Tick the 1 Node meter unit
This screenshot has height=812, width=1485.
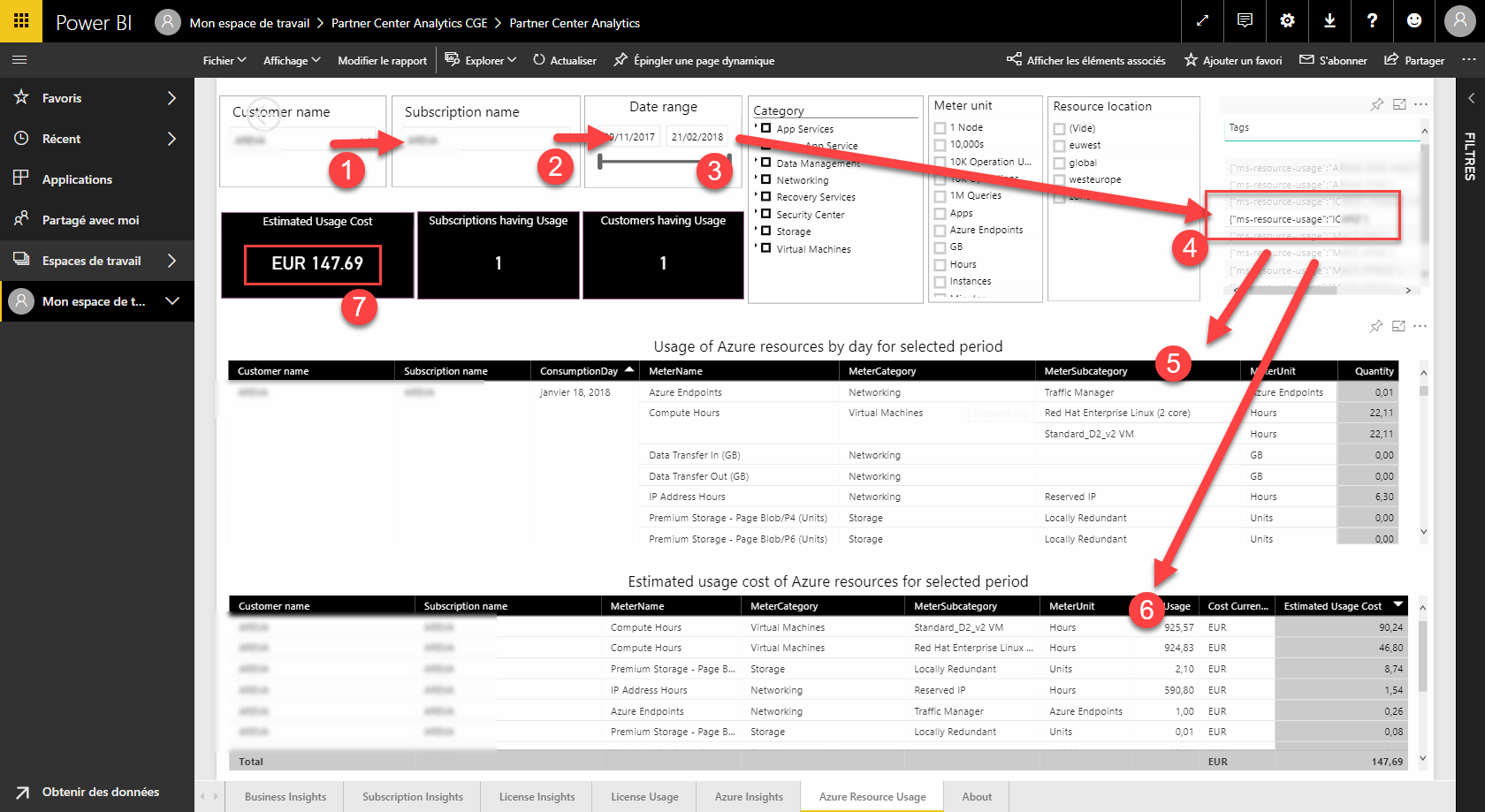click(x=940, y=128)
